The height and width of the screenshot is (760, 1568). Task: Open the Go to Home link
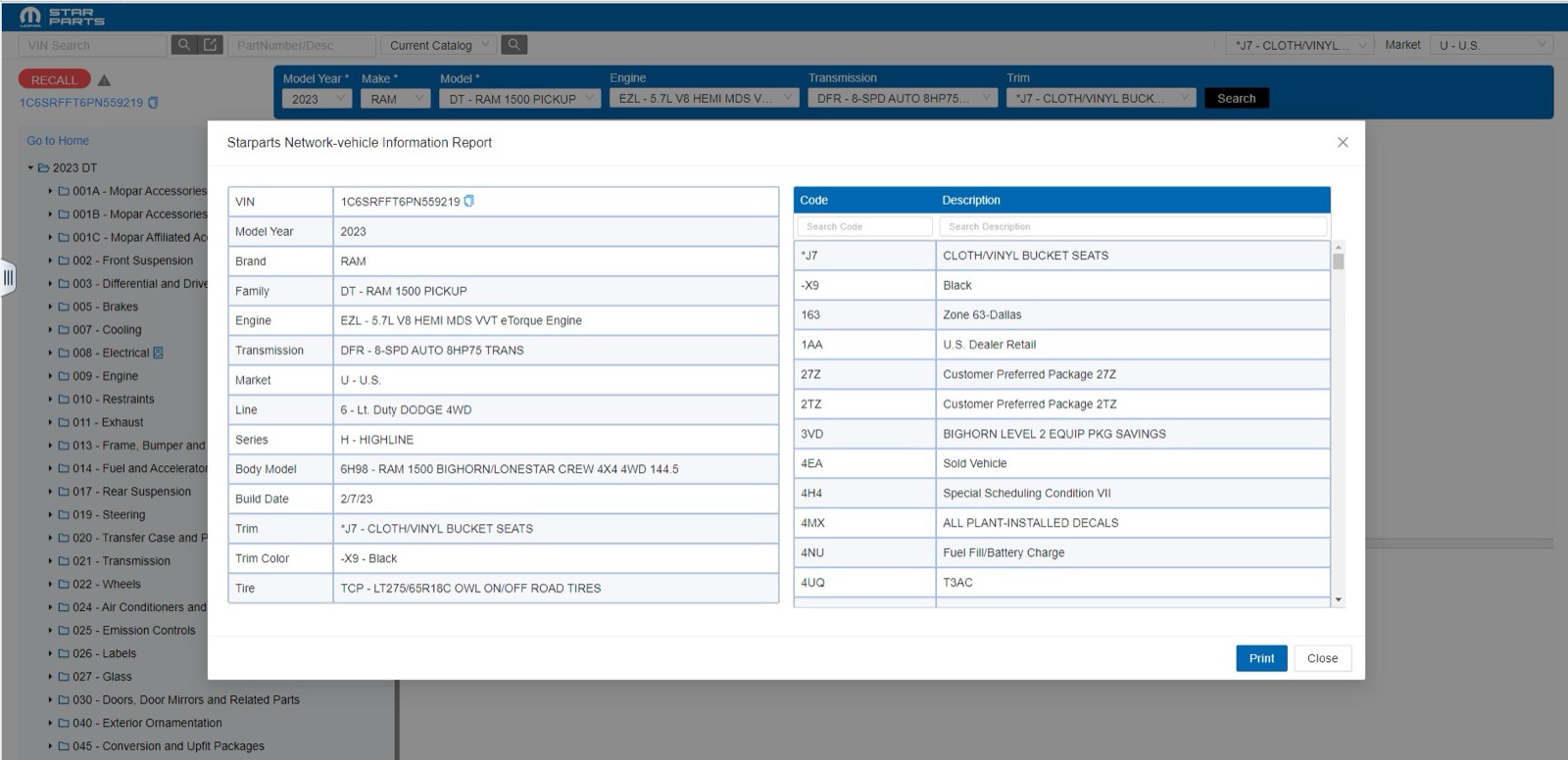click(x=58, y=141)
